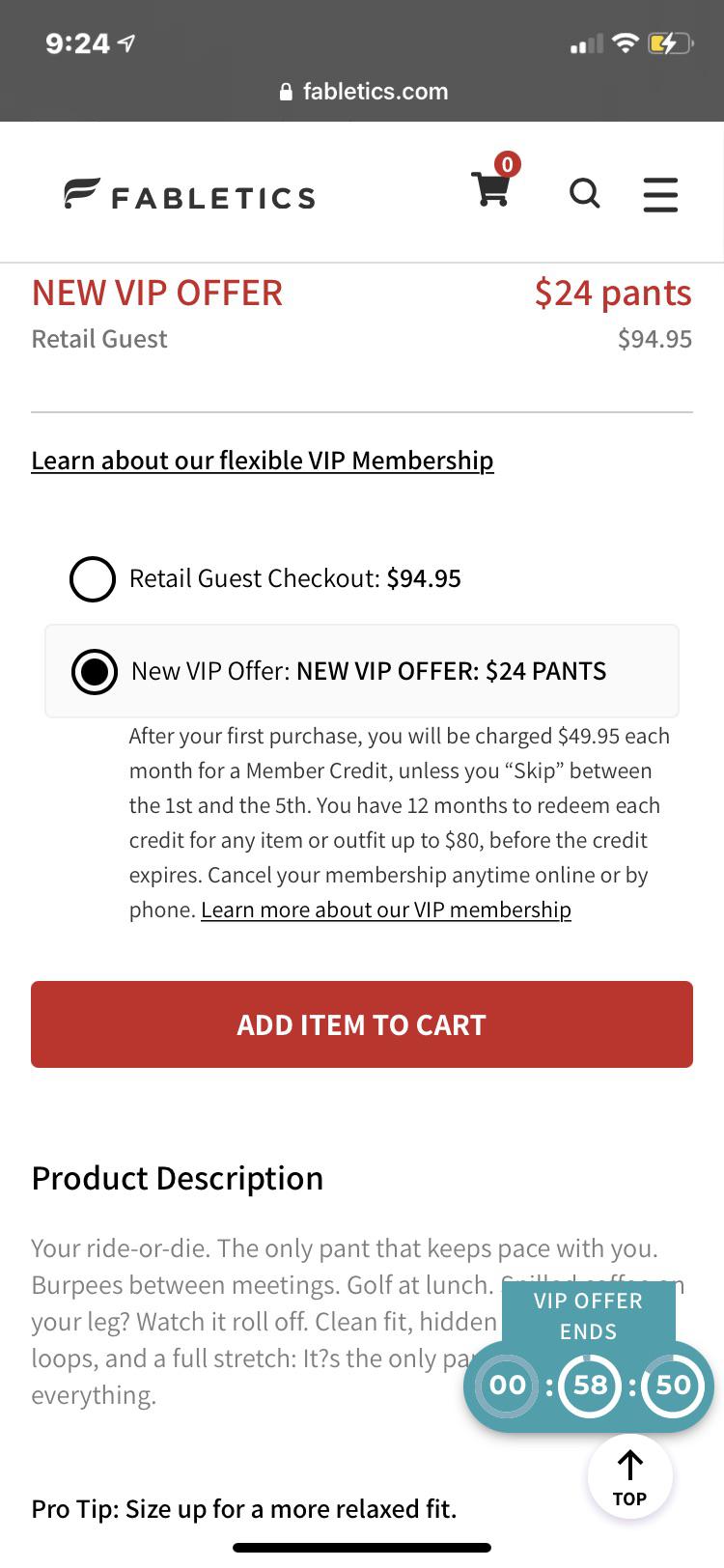Screen dimensions: 724x1568
Task: Click the cart item count badge
Action: click(509, 164)
